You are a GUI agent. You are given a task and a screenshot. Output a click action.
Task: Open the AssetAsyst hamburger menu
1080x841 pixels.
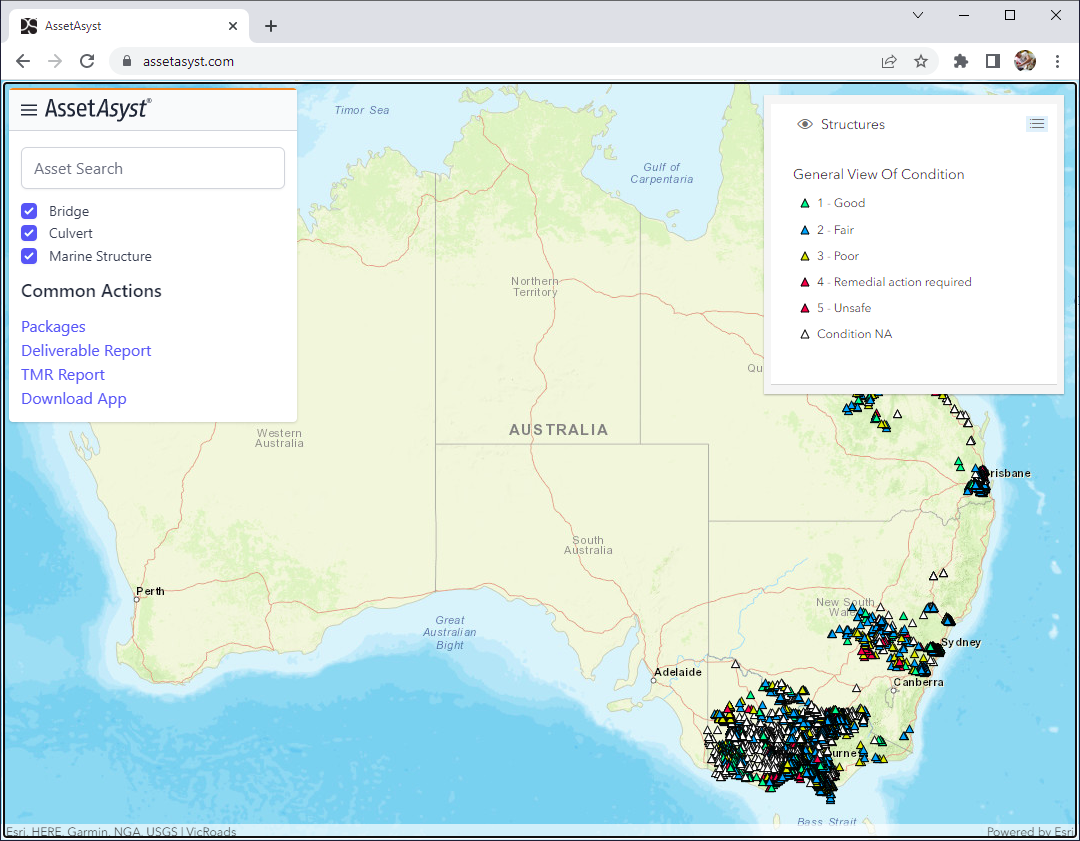pos(29,110)
